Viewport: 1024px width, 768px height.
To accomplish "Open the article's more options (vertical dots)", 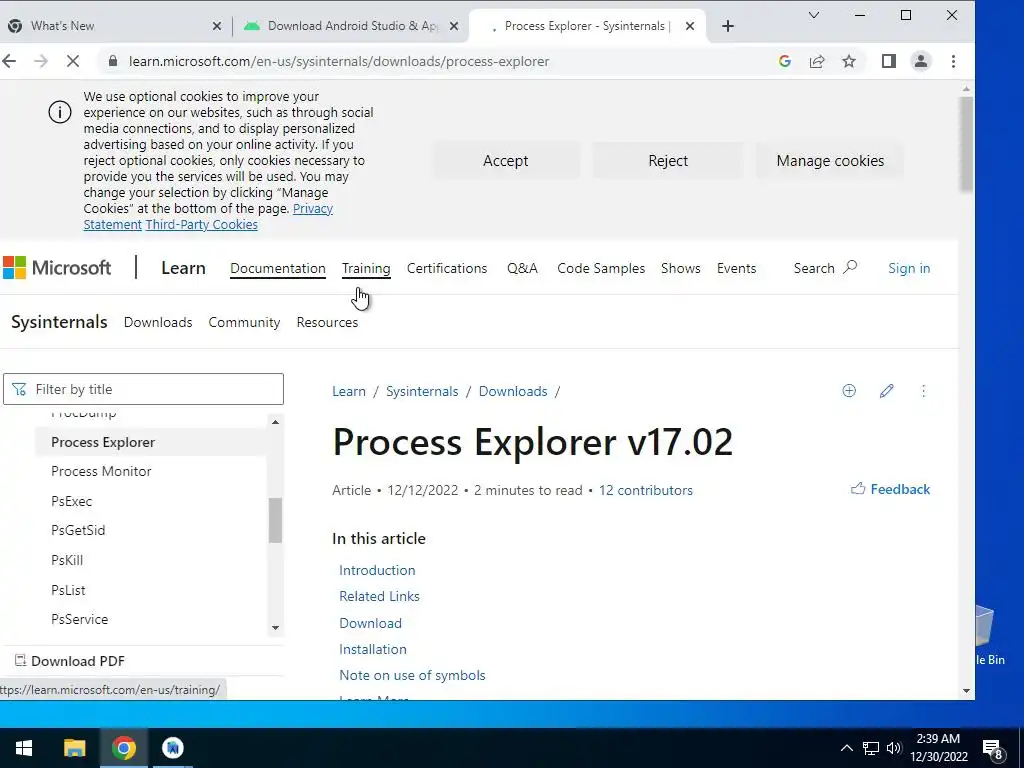I will pos(923,391).
